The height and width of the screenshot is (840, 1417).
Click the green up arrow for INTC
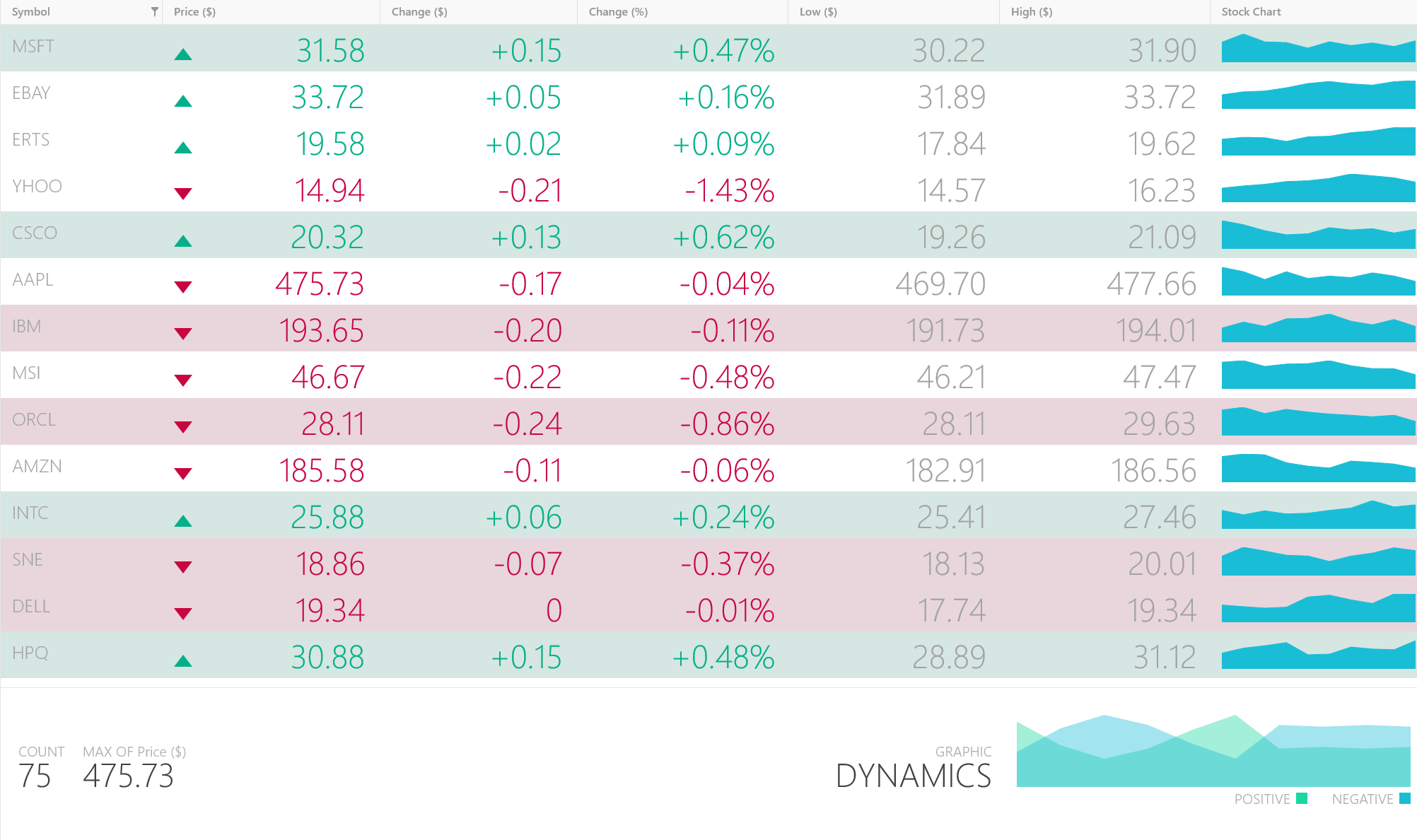pos(183,521)
